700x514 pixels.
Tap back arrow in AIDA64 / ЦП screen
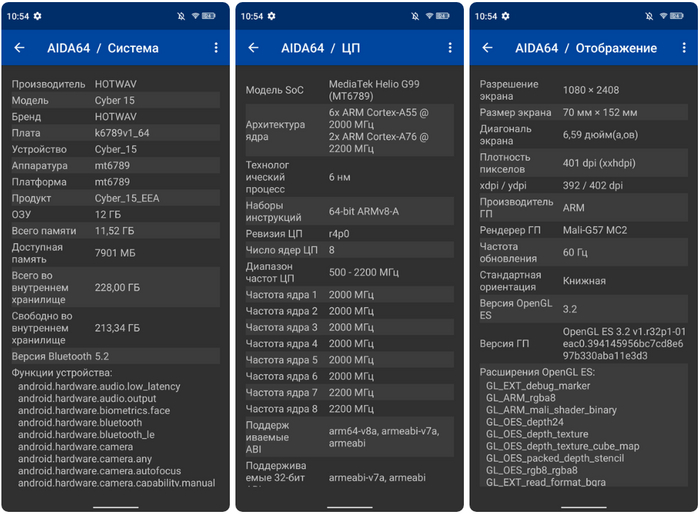[x=253, y=48]
